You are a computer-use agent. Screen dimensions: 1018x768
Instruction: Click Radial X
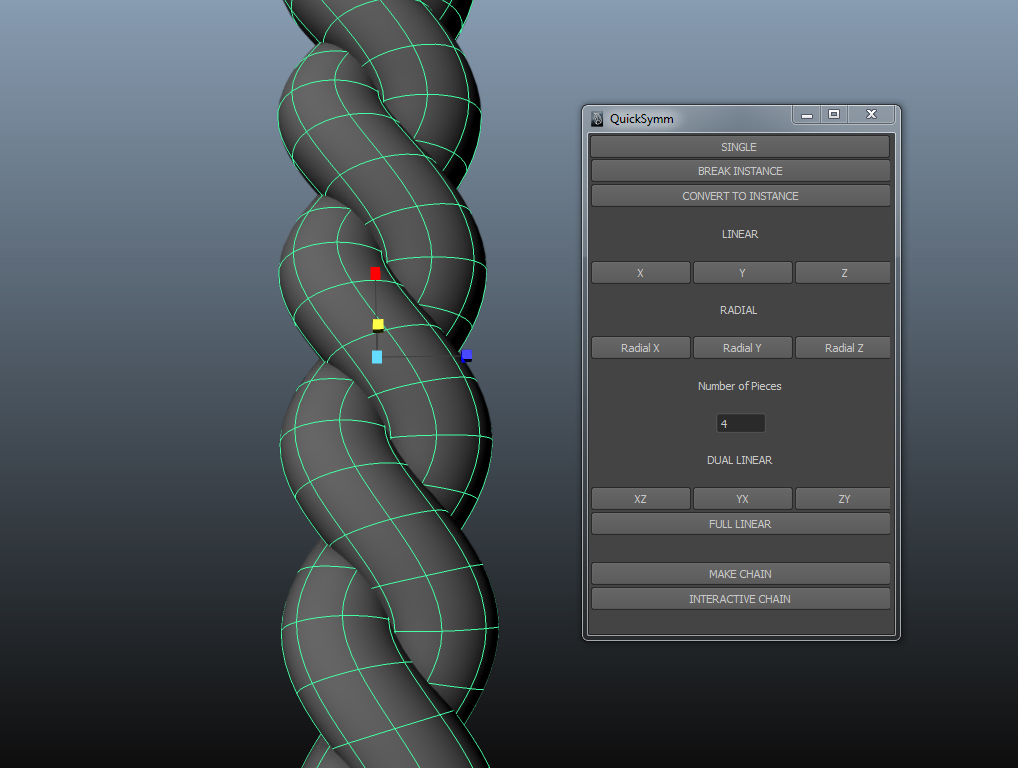pyautogui.click(x=640, y=347)
